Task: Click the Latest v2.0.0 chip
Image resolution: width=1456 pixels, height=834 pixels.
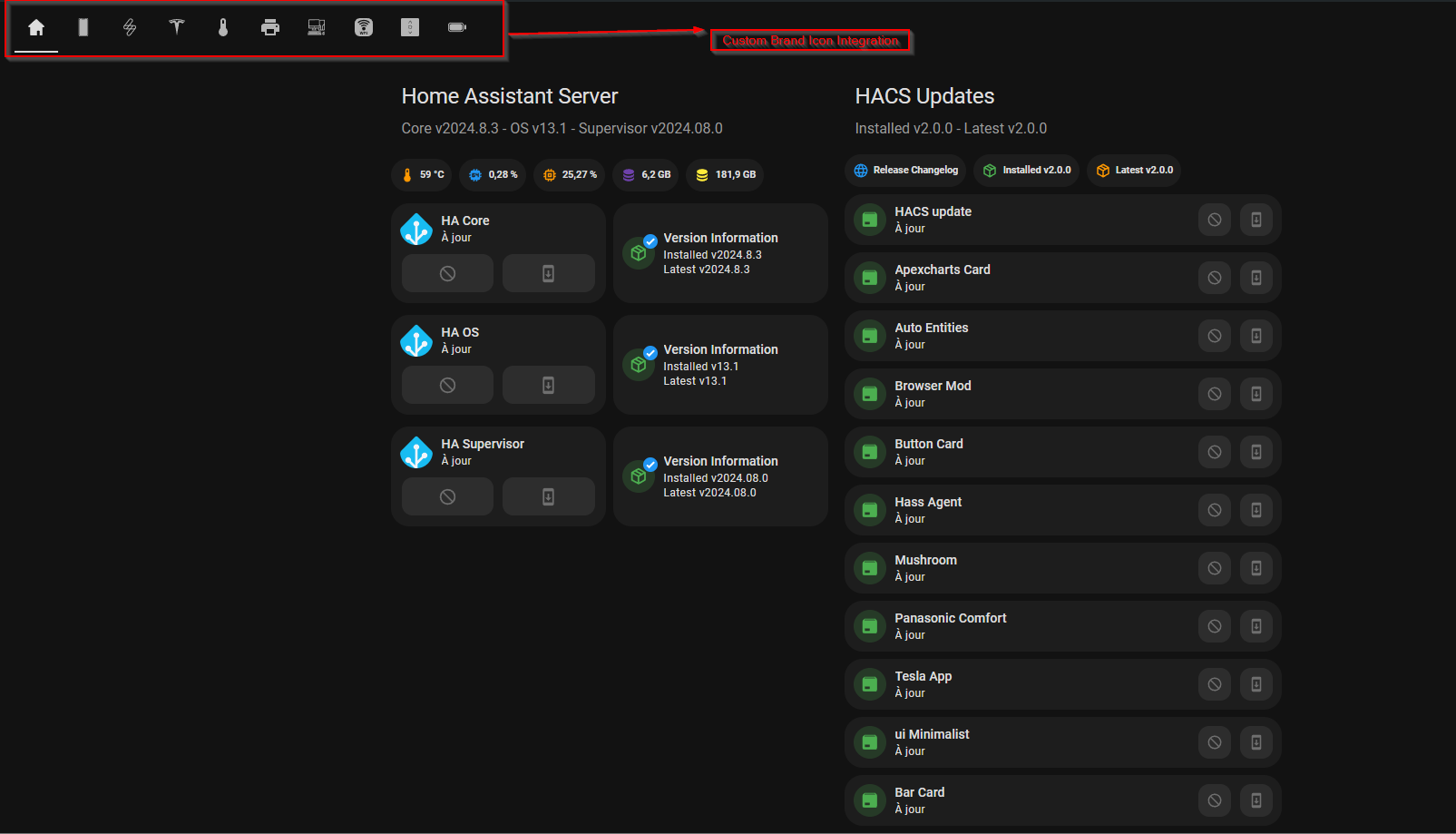Action: tap(1134, 170)
